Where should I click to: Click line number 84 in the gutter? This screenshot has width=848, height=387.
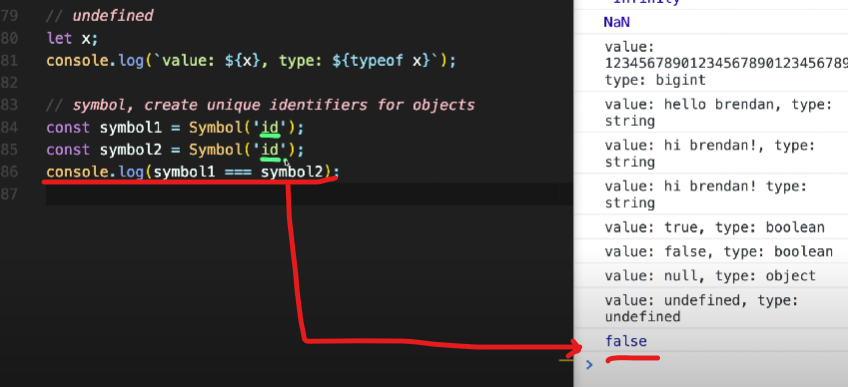coord(9,128)
